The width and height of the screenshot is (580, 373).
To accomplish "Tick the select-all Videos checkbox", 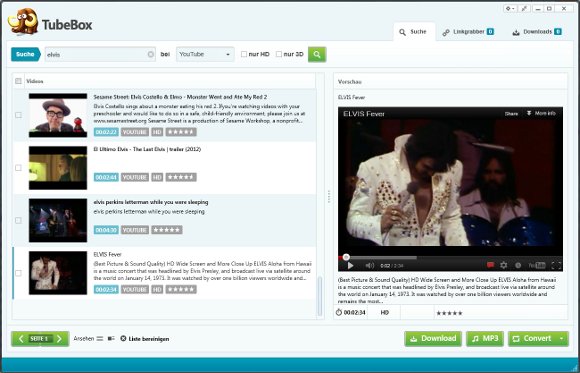I will (x=18, y=81).
